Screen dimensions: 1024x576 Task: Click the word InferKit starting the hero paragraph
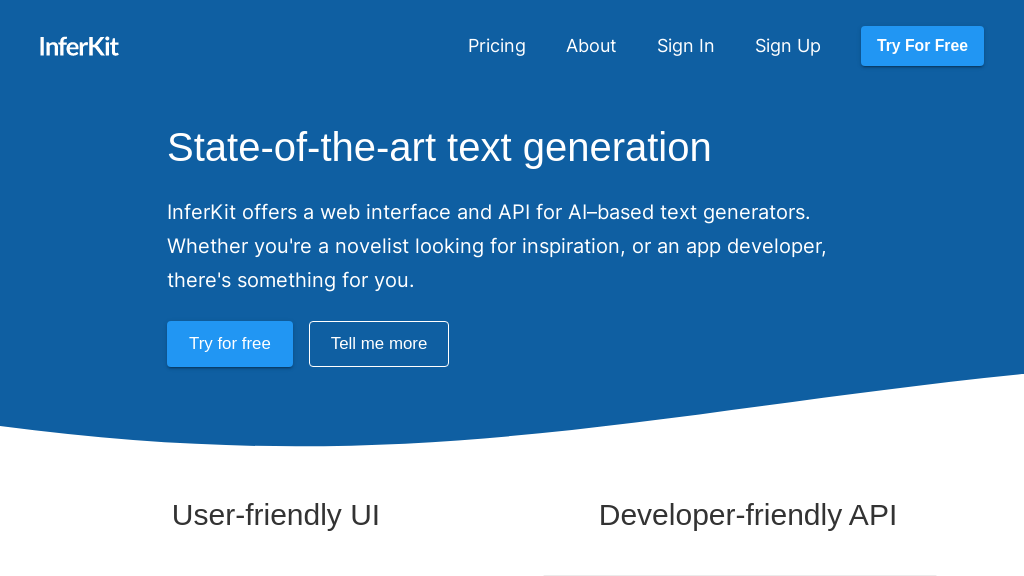(x=201, y=212)
